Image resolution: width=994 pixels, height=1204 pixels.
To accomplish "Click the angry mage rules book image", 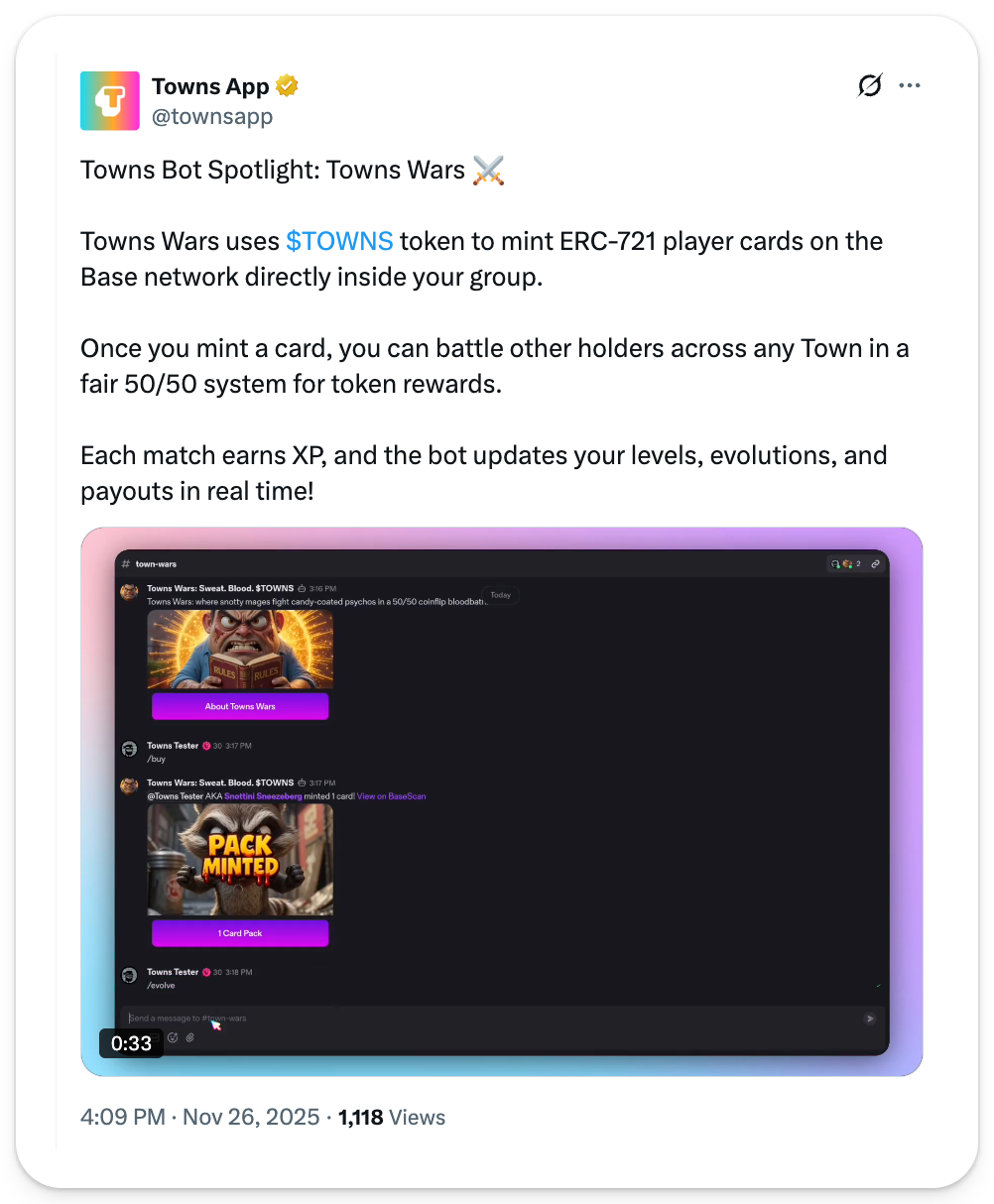I will click(x=240, y=650).
